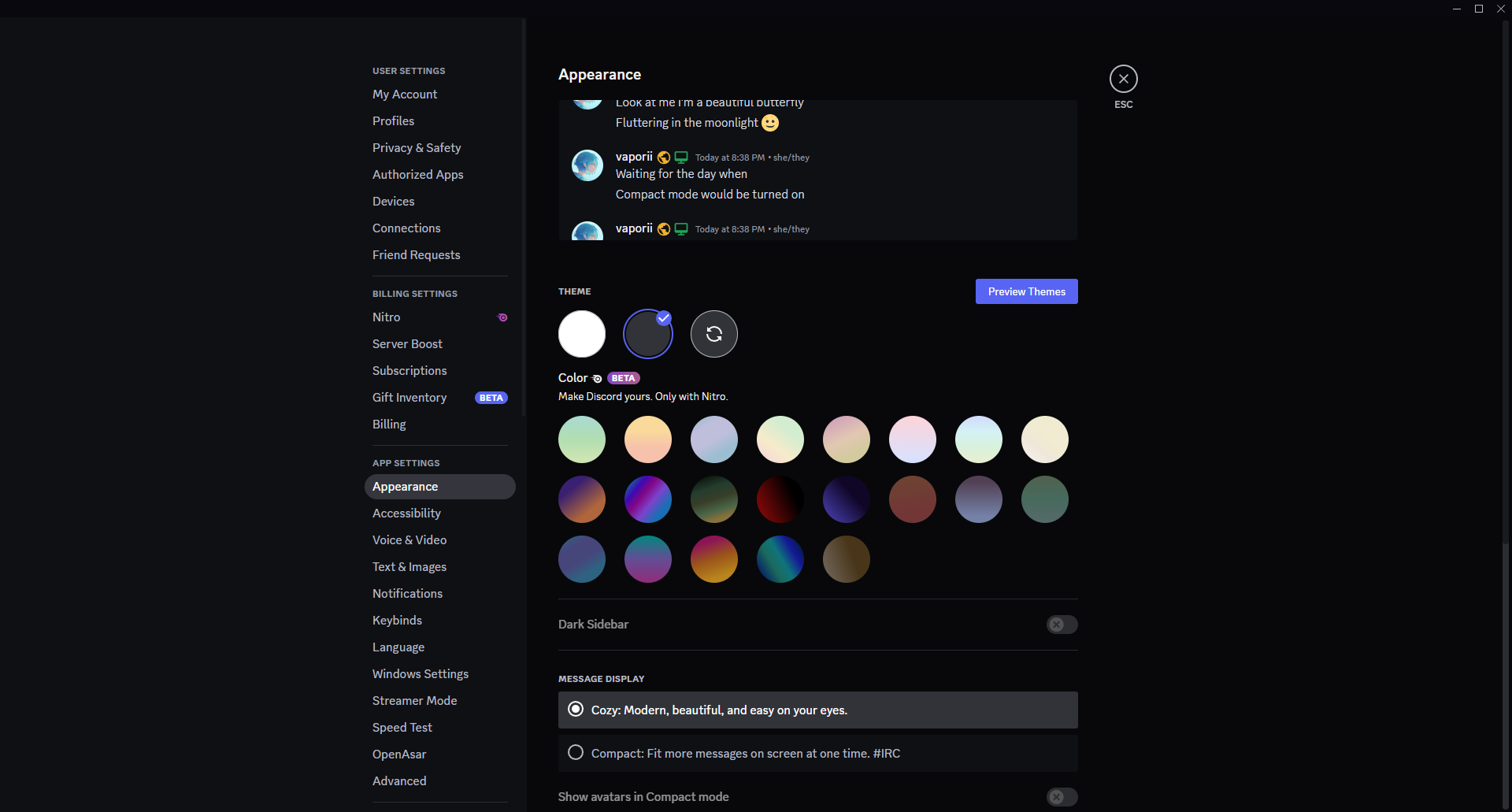Click the Nitro wheel icon next to Color
The height and width of the screenshot is (812, 1512).
[597, 379]
